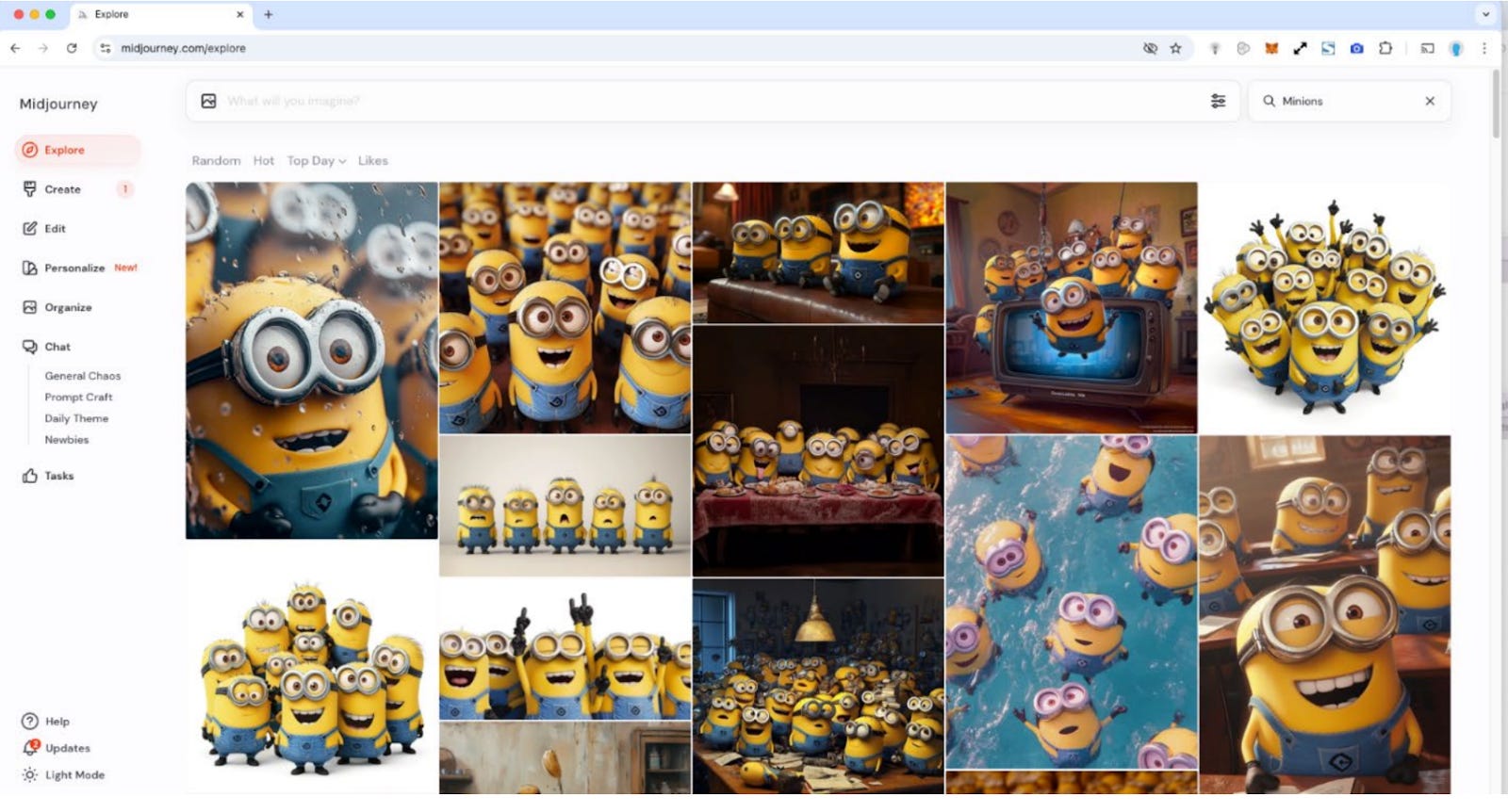Select the Random filter
Image resolution: width=1508 pixels, height=812 pixels.
216,161
